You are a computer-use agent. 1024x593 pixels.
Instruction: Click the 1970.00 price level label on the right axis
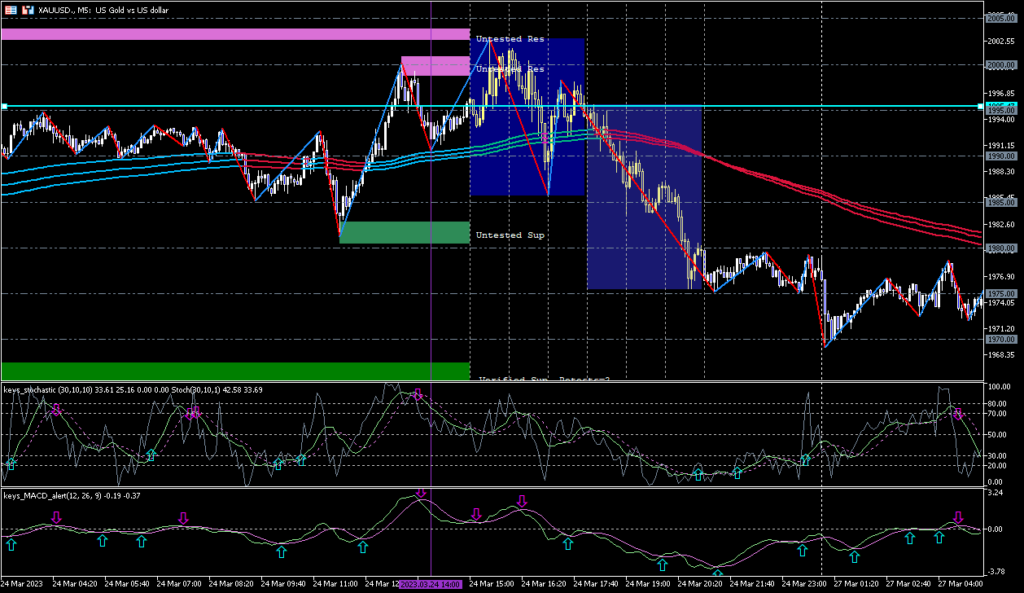1001,340
